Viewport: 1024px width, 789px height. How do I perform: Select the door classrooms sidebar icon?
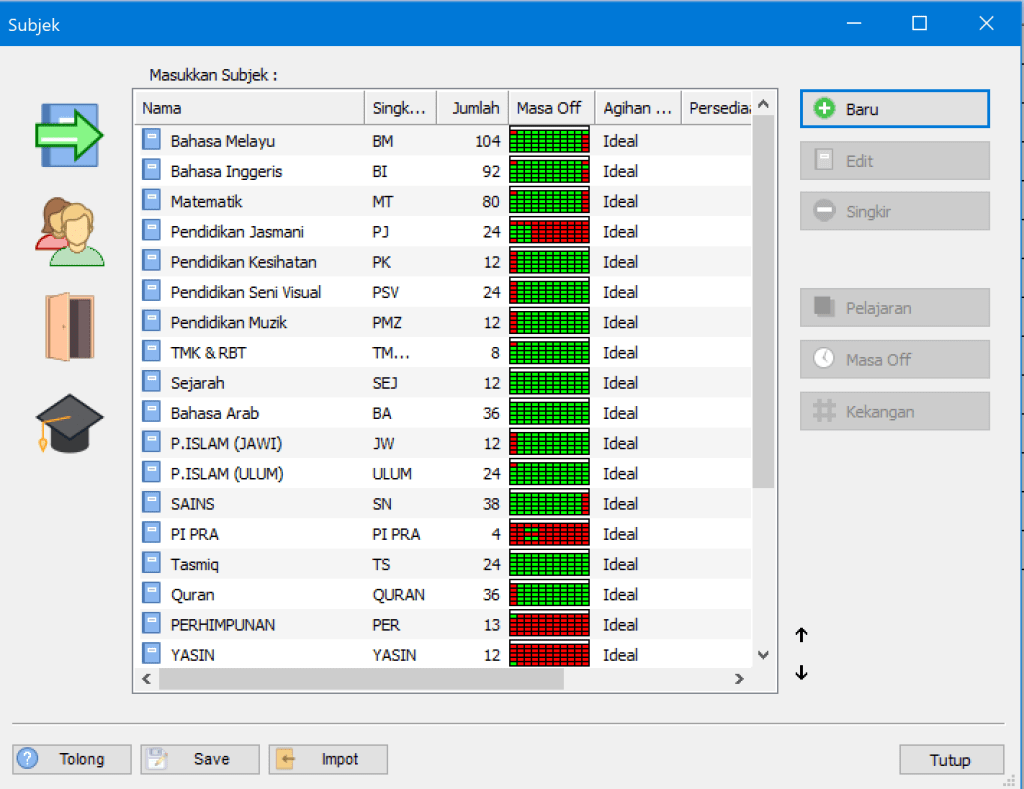coord(69,327)
